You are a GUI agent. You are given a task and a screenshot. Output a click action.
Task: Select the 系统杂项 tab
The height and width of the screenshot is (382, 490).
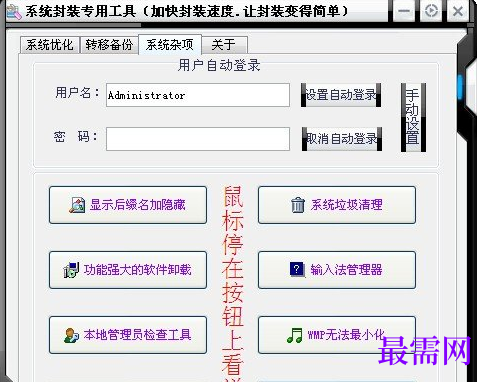(170, 45)
